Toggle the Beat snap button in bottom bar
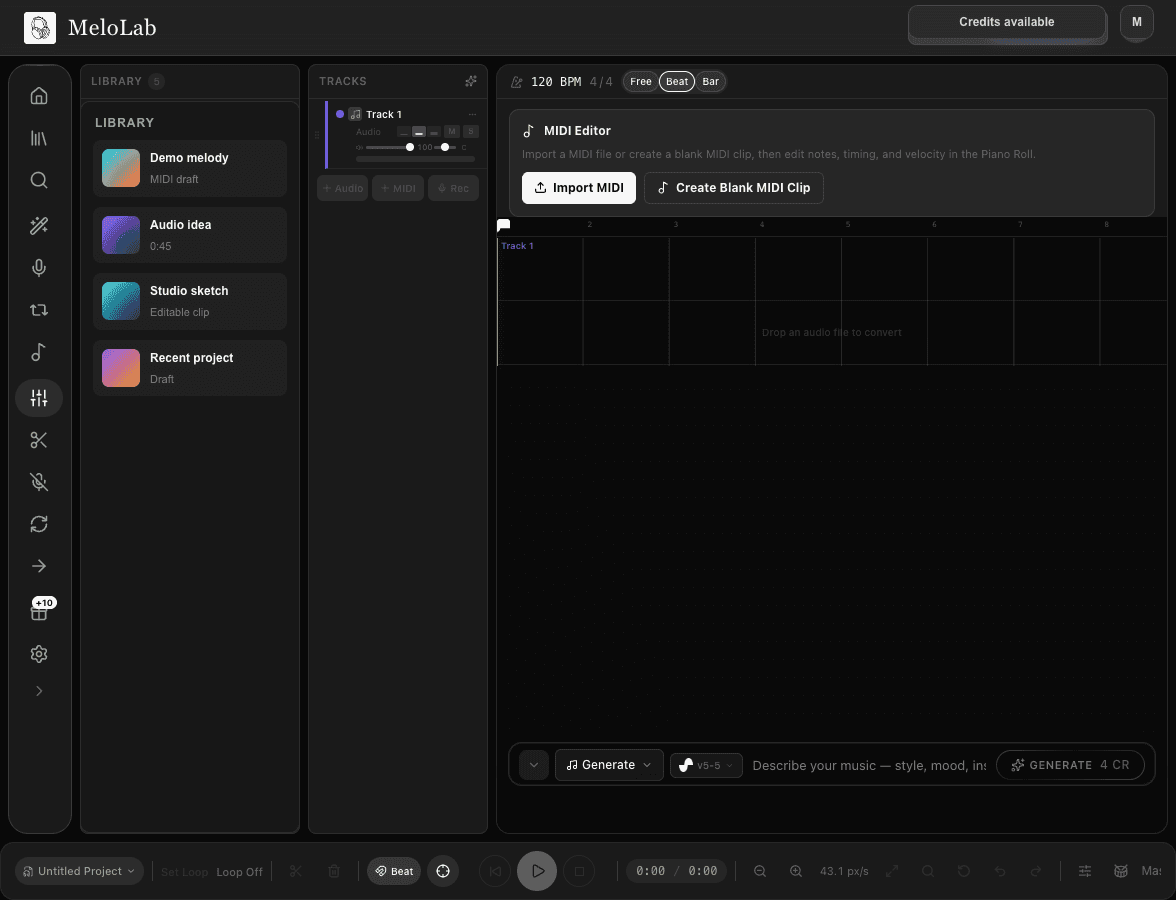Screen dimensions: 1176x900 click(394, 871)
